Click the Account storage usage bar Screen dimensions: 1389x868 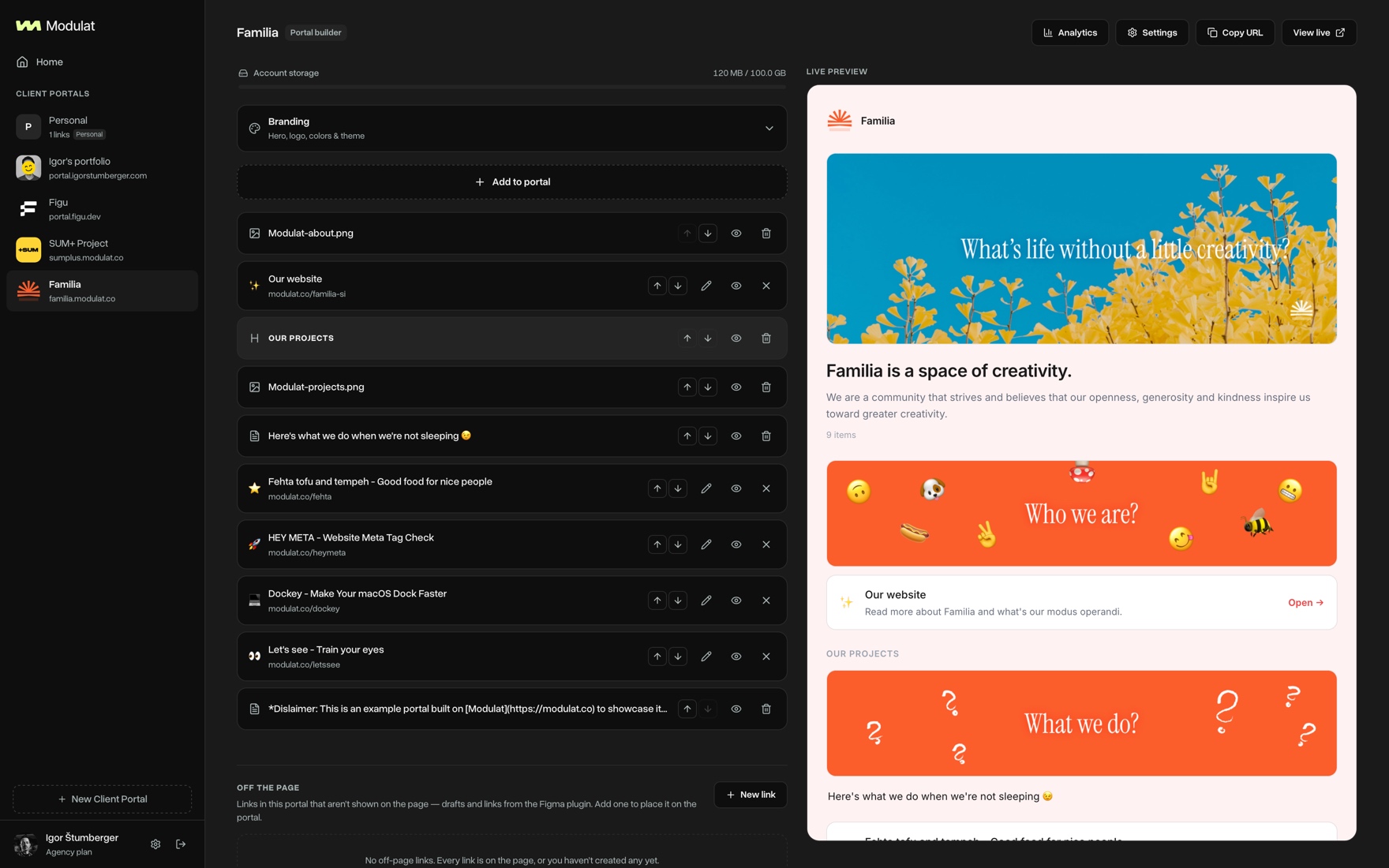(512, 87)
